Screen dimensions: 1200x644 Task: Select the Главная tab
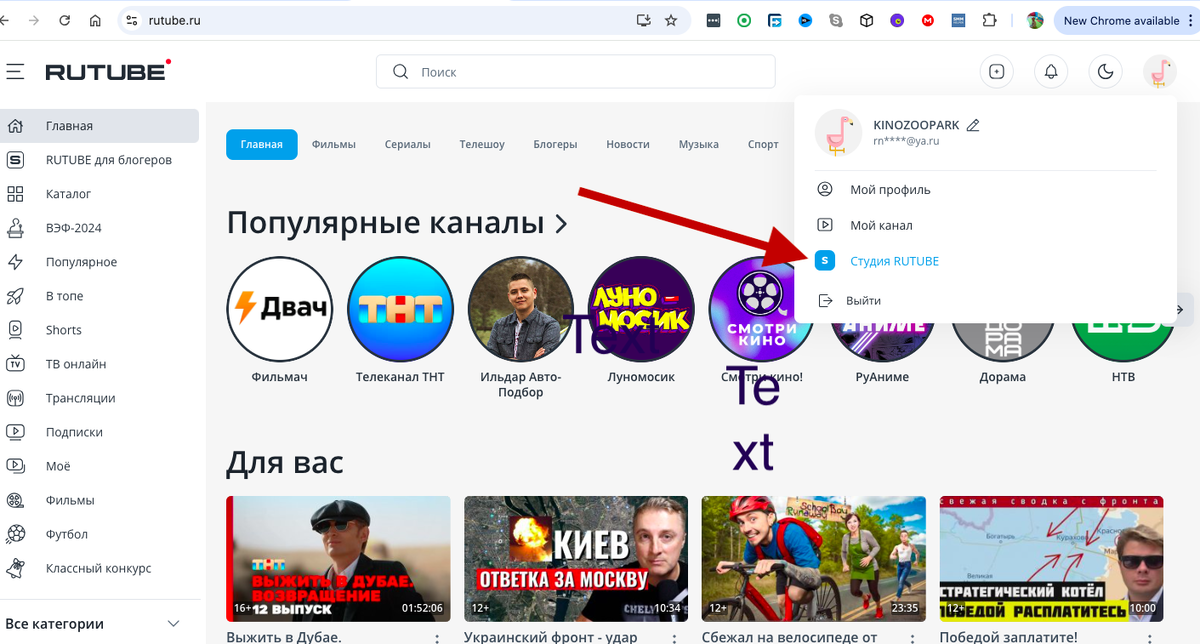262,144
